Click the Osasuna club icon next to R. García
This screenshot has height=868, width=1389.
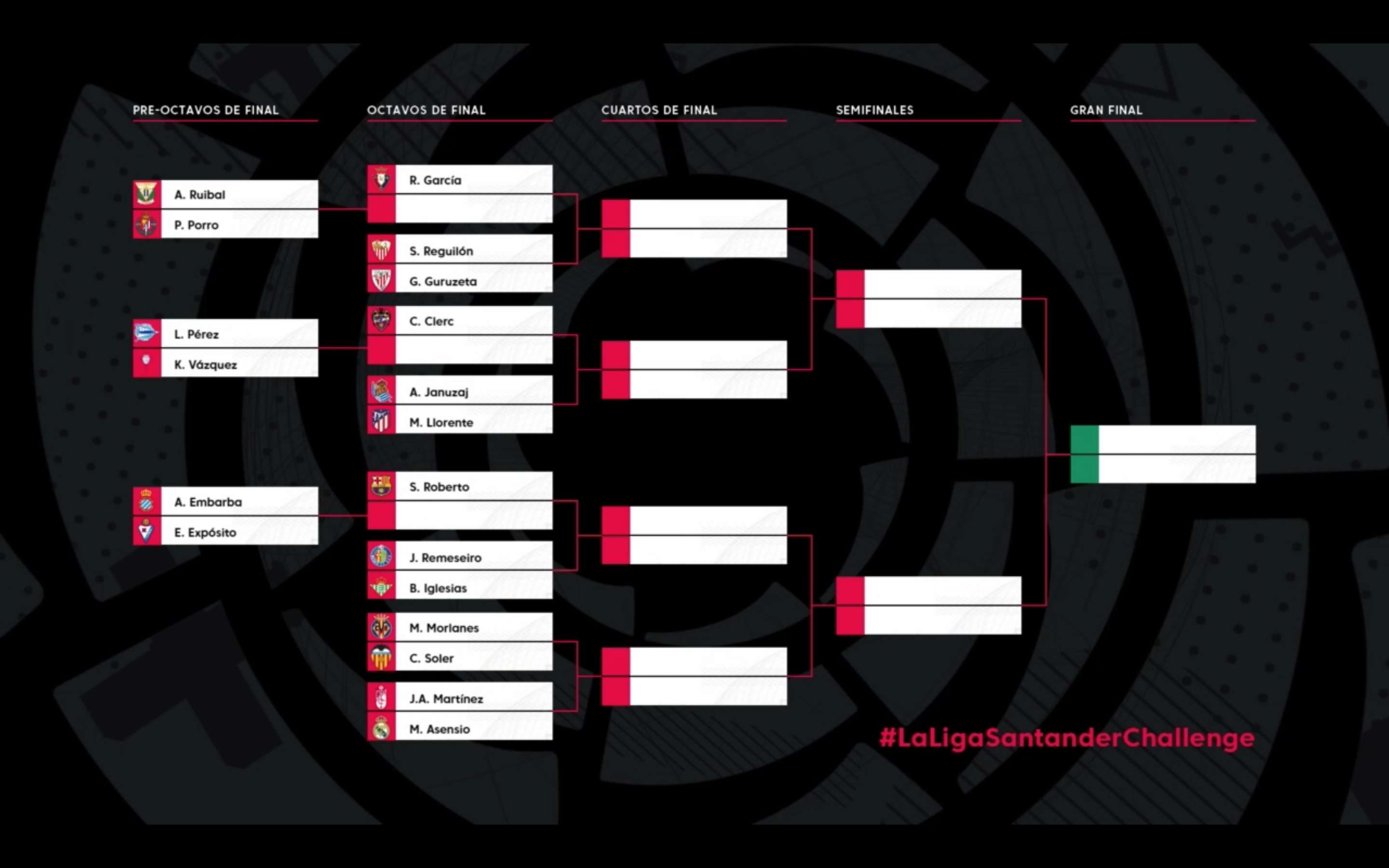pos(382,180)
